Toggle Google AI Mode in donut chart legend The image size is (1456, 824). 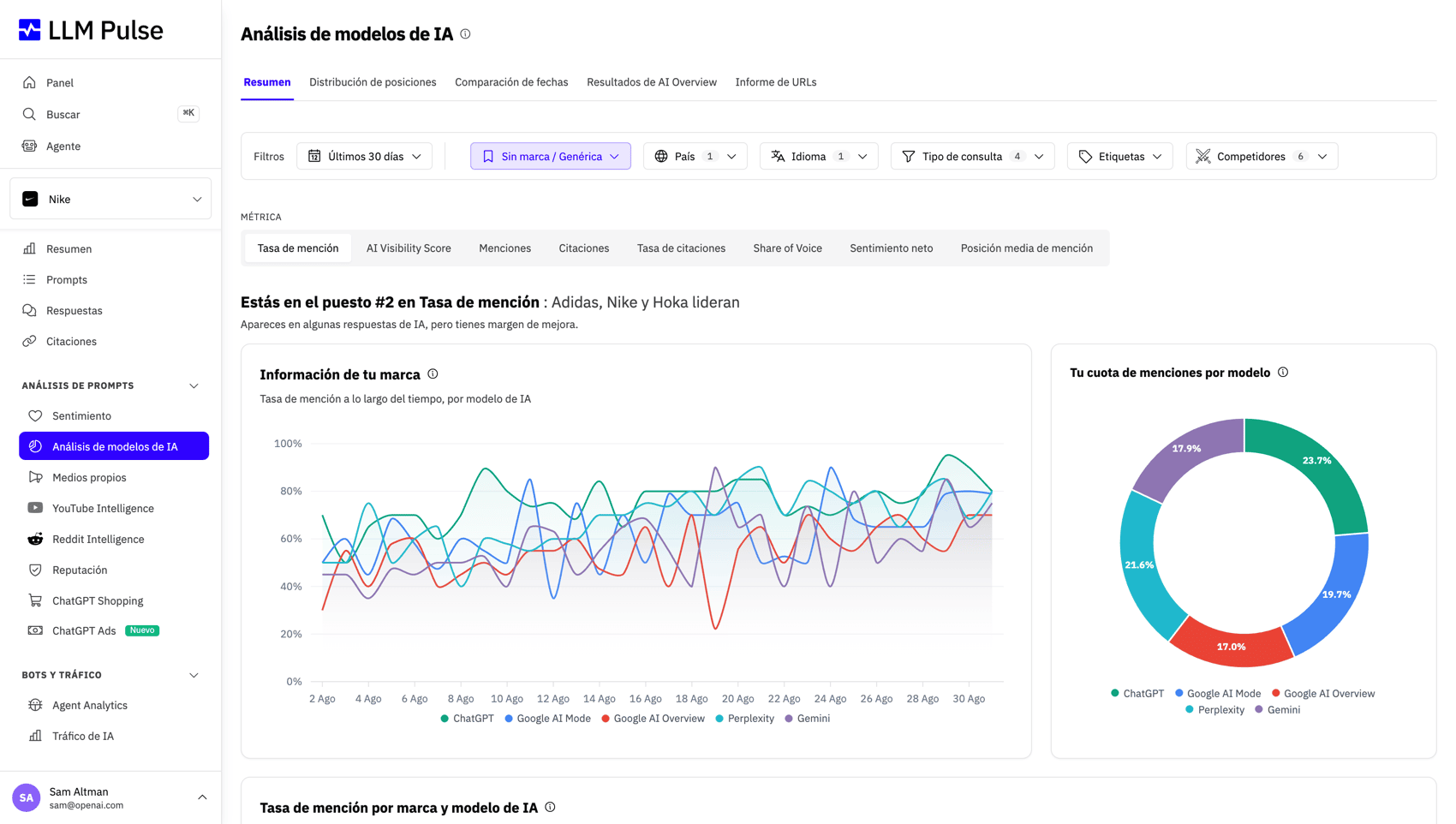[x=1218, y=694]
